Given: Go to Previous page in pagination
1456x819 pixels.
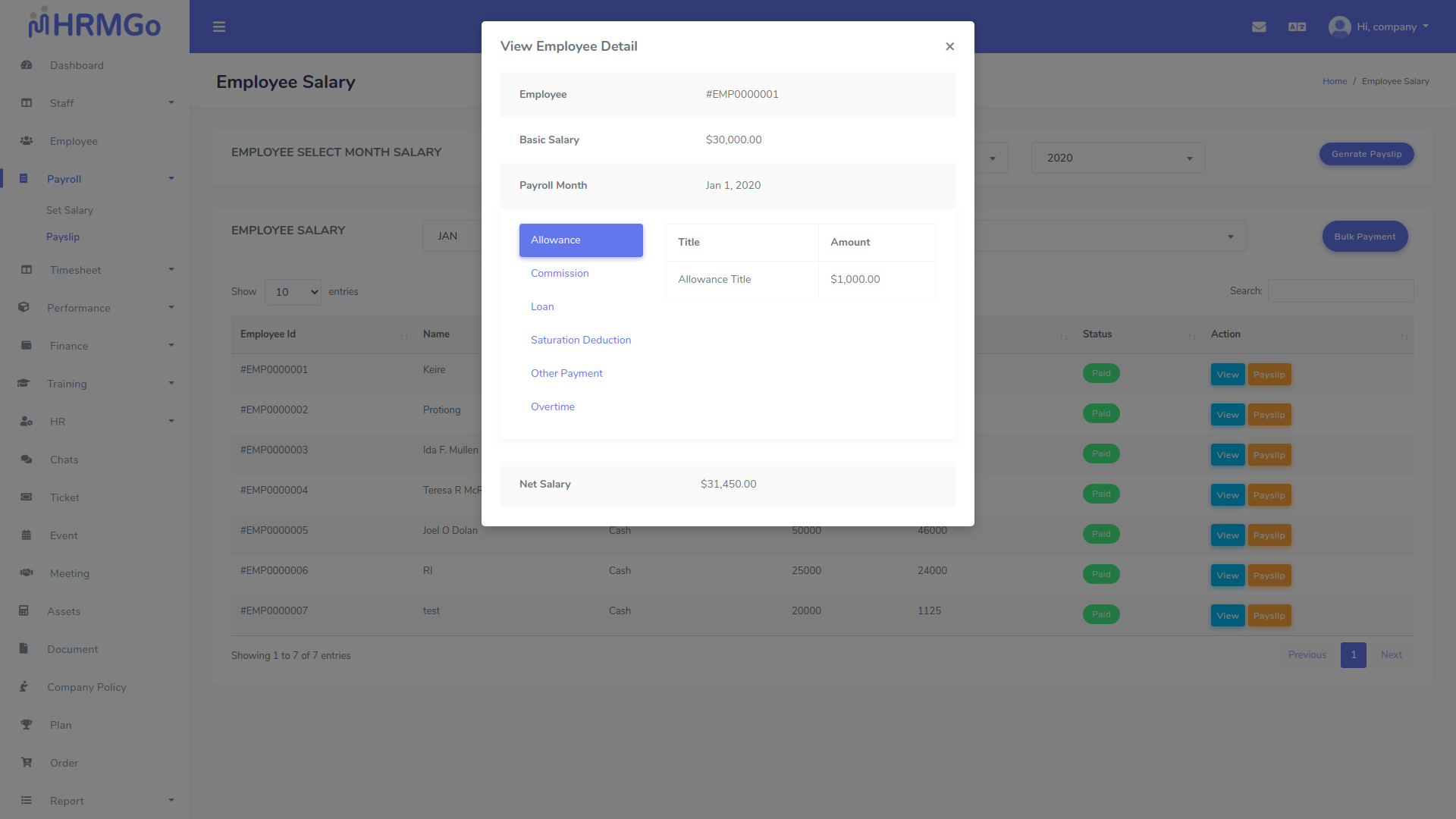Looking at the screenshot, I should (x=1307, y=655).
